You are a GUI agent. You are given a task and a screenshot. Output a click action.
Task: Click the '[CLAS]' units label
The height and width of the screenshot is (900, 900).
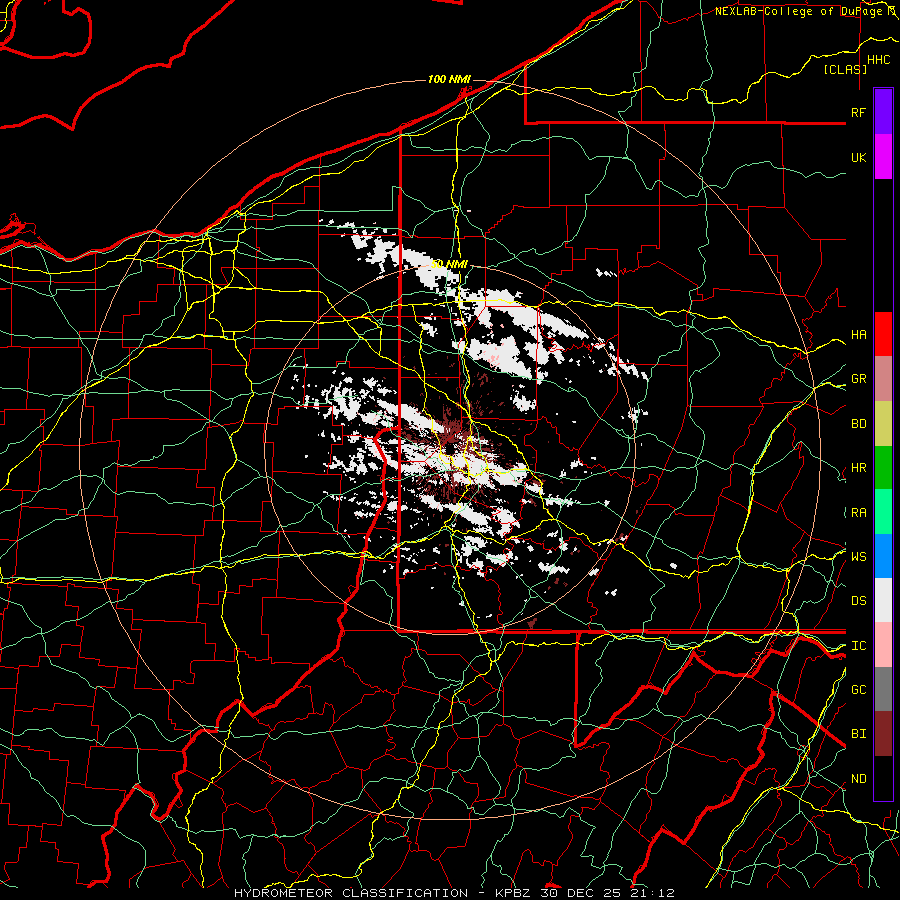coord(845,69)
